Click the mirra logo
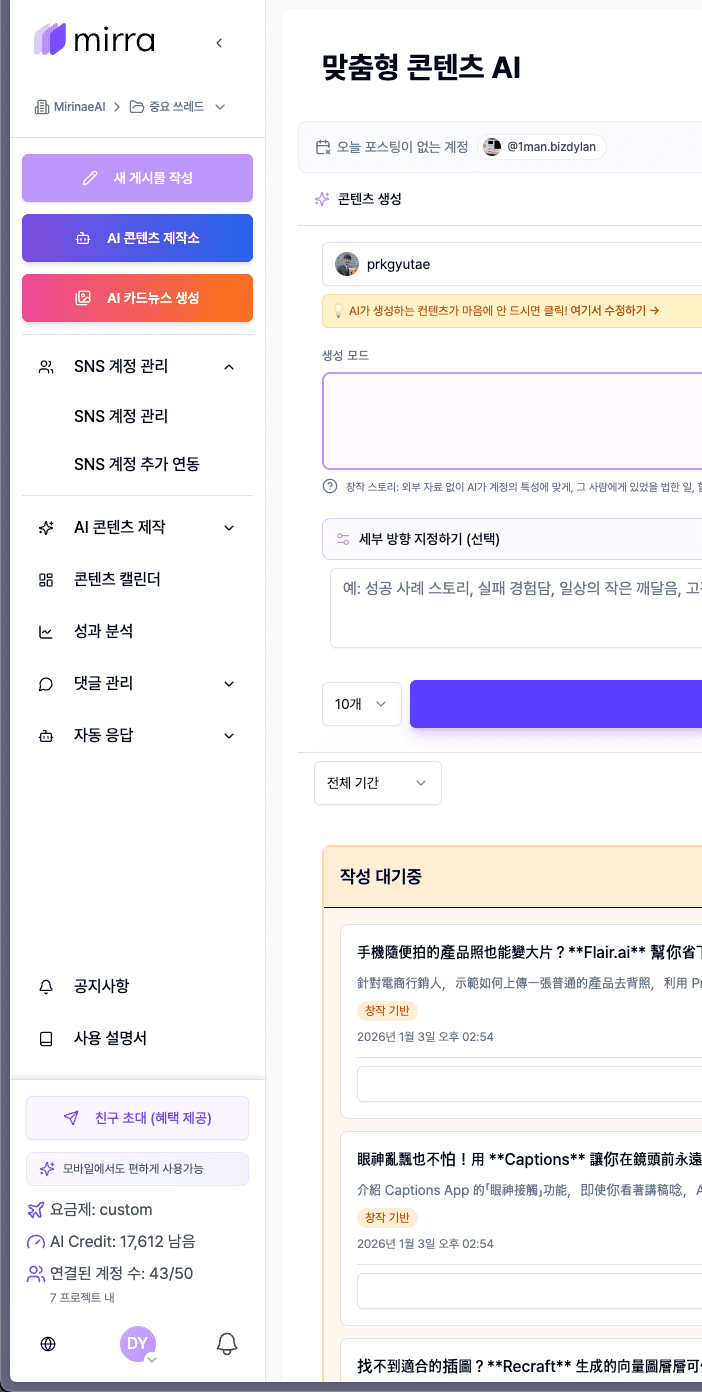 point(95,40)
